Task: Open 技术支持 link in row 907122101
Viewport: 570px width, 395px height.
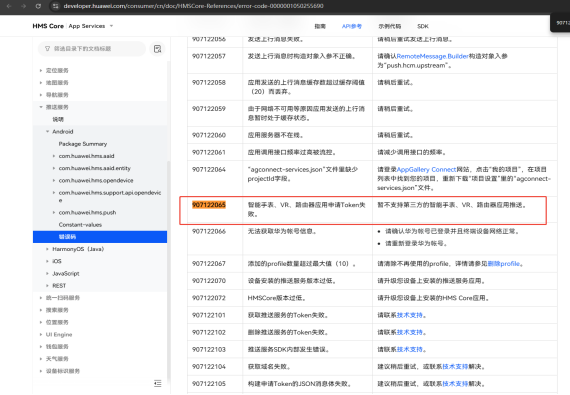Action: (409, 315)
